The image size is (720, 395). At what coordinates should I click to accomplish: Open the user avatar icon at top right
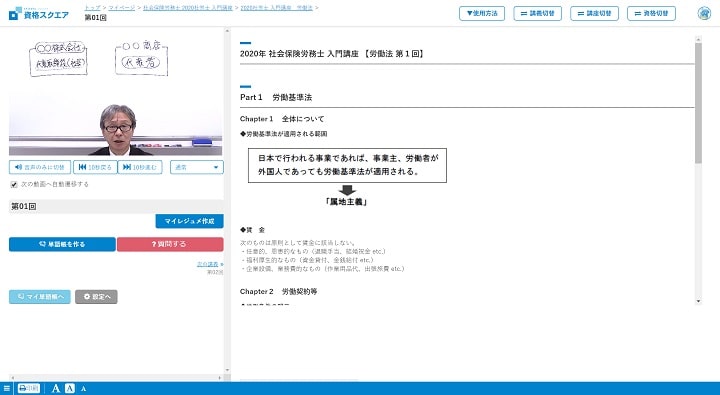[704, 13]
